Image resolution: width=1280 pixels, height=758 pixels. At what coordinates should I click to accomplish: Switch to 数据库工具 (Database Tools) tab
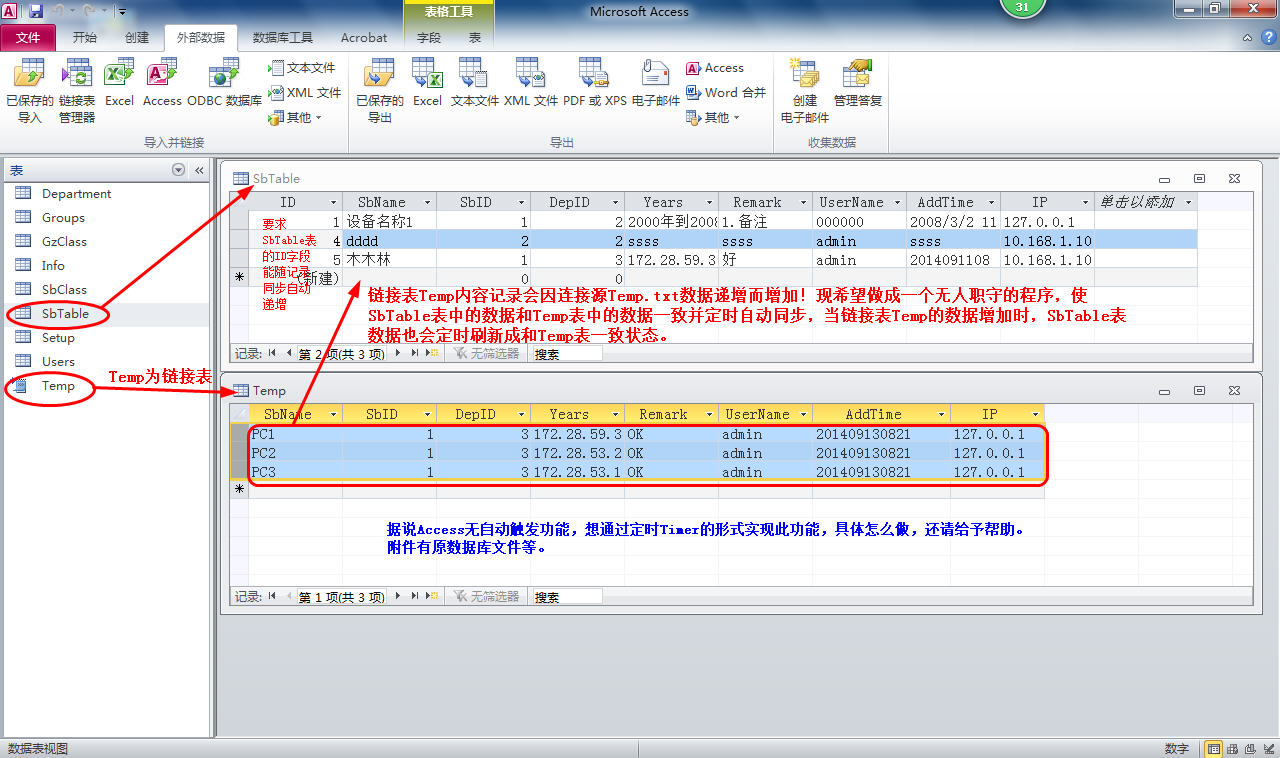[x=283, y=37]
